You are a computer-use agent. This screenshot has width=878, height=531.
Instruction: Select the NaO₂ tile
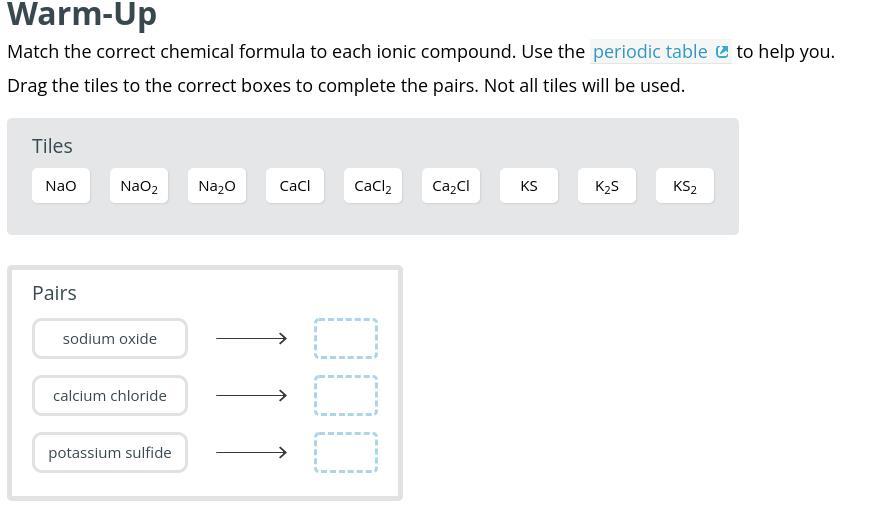[x=139, y=186]
